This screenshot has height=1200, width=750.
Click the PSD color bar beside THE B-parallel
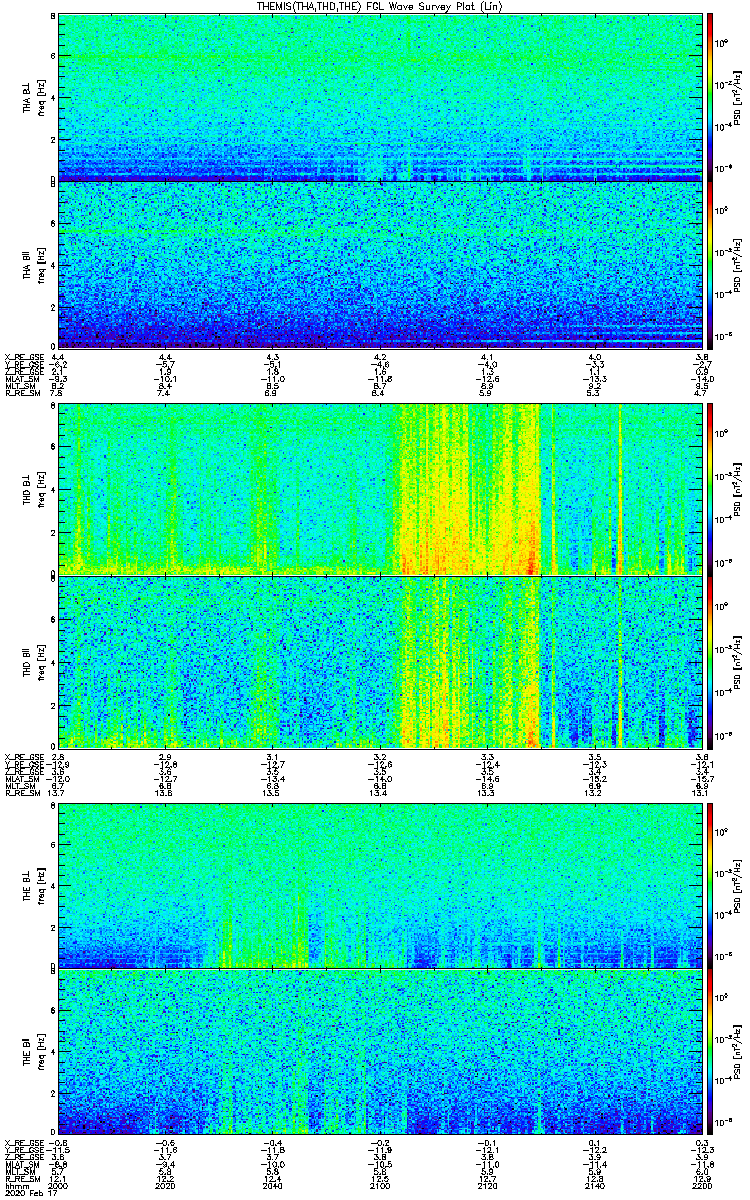click(711, 1053)
